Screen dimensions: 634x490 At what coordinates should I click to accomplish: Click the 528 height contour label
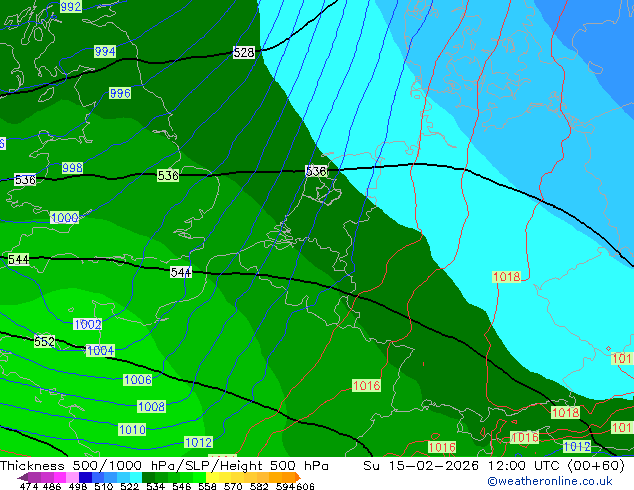pos(244,52)
